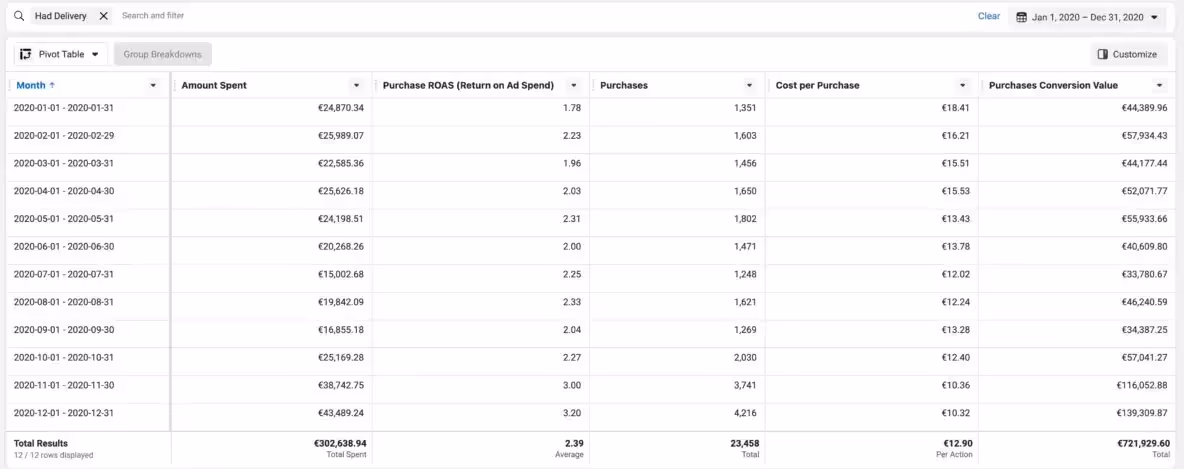Click the Cost per Purchase header text
Viewport: 1184px width, 469px height.
817,85
